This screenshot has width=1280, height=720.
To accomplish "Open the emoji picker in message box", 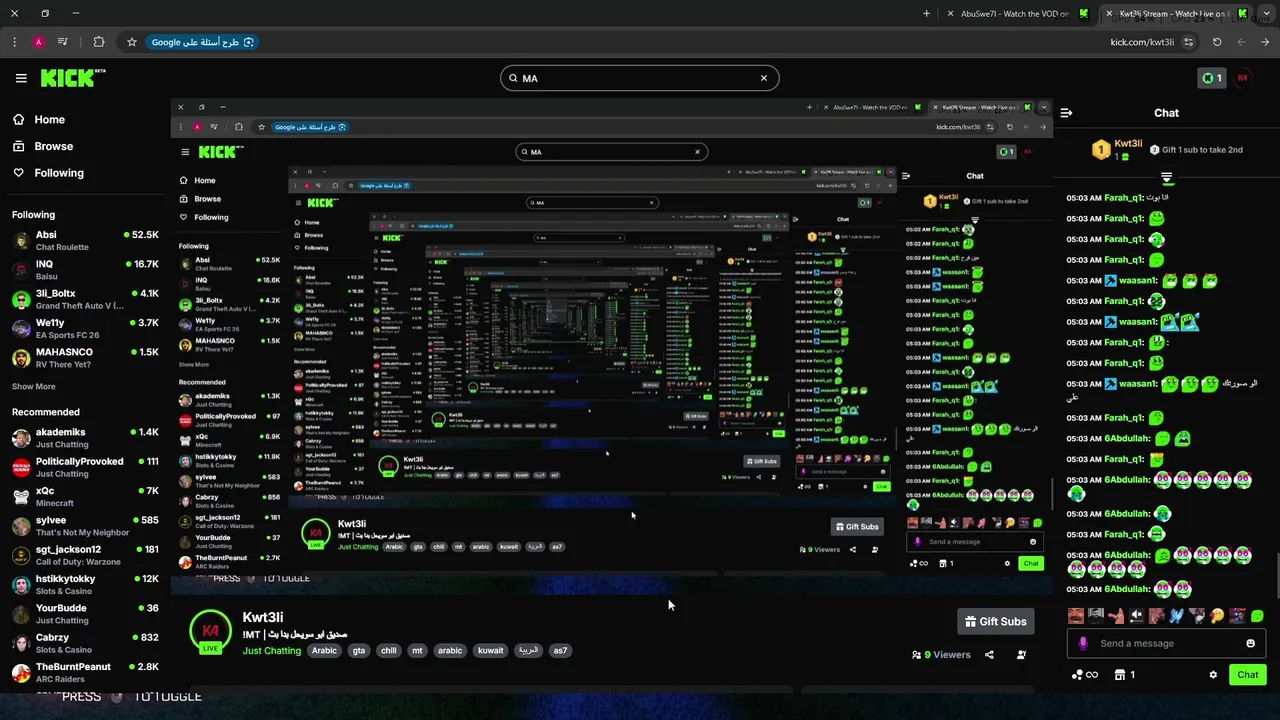I will click(1250, 643).
